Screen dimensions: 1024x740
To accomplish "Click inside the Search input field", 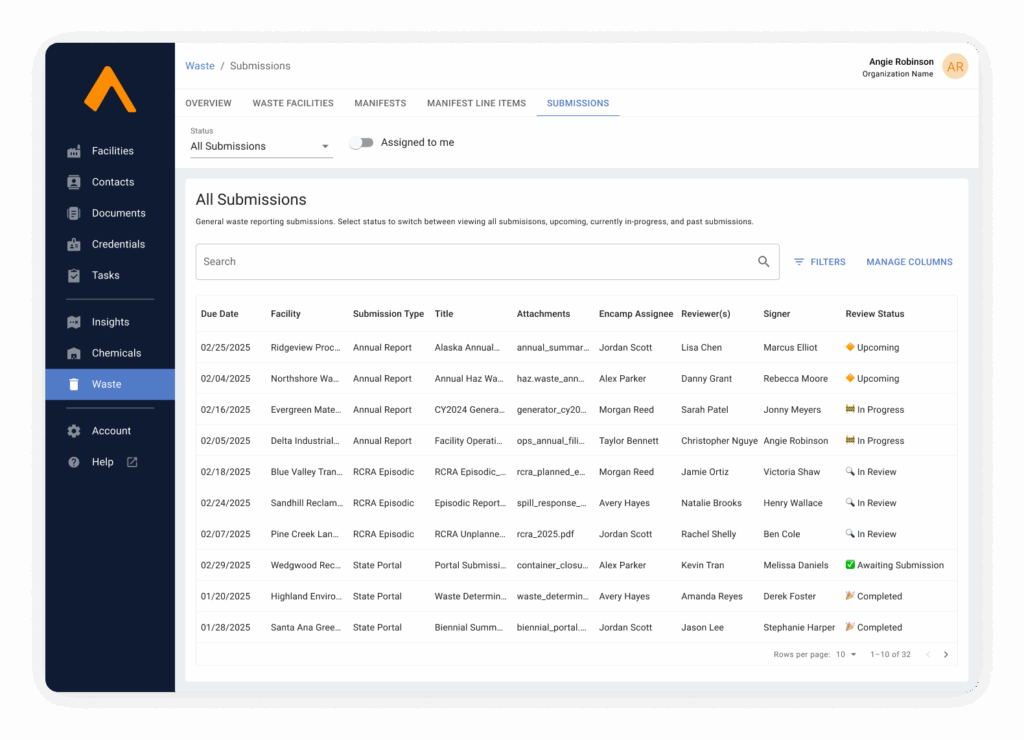I will tap(470, 262).
